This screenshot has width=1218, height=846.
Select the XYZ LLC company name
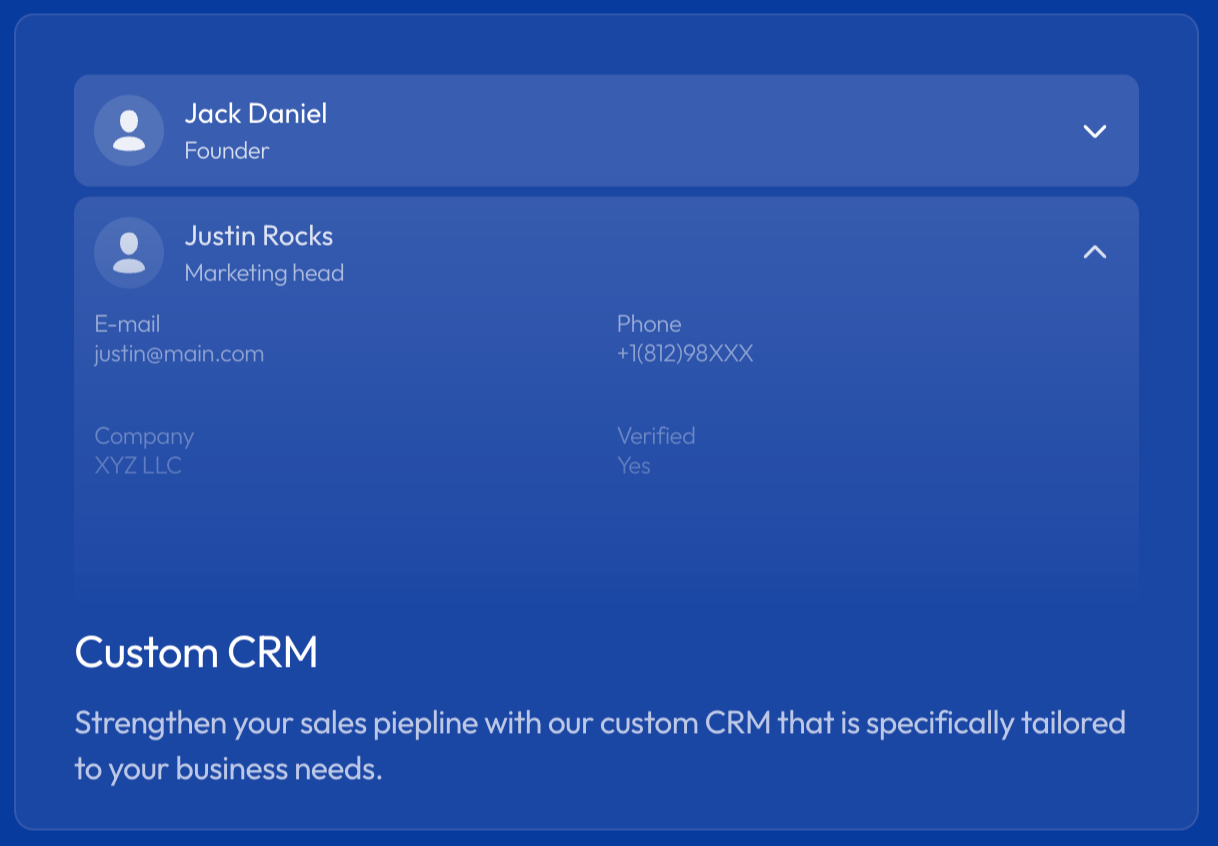click(139, 465)
